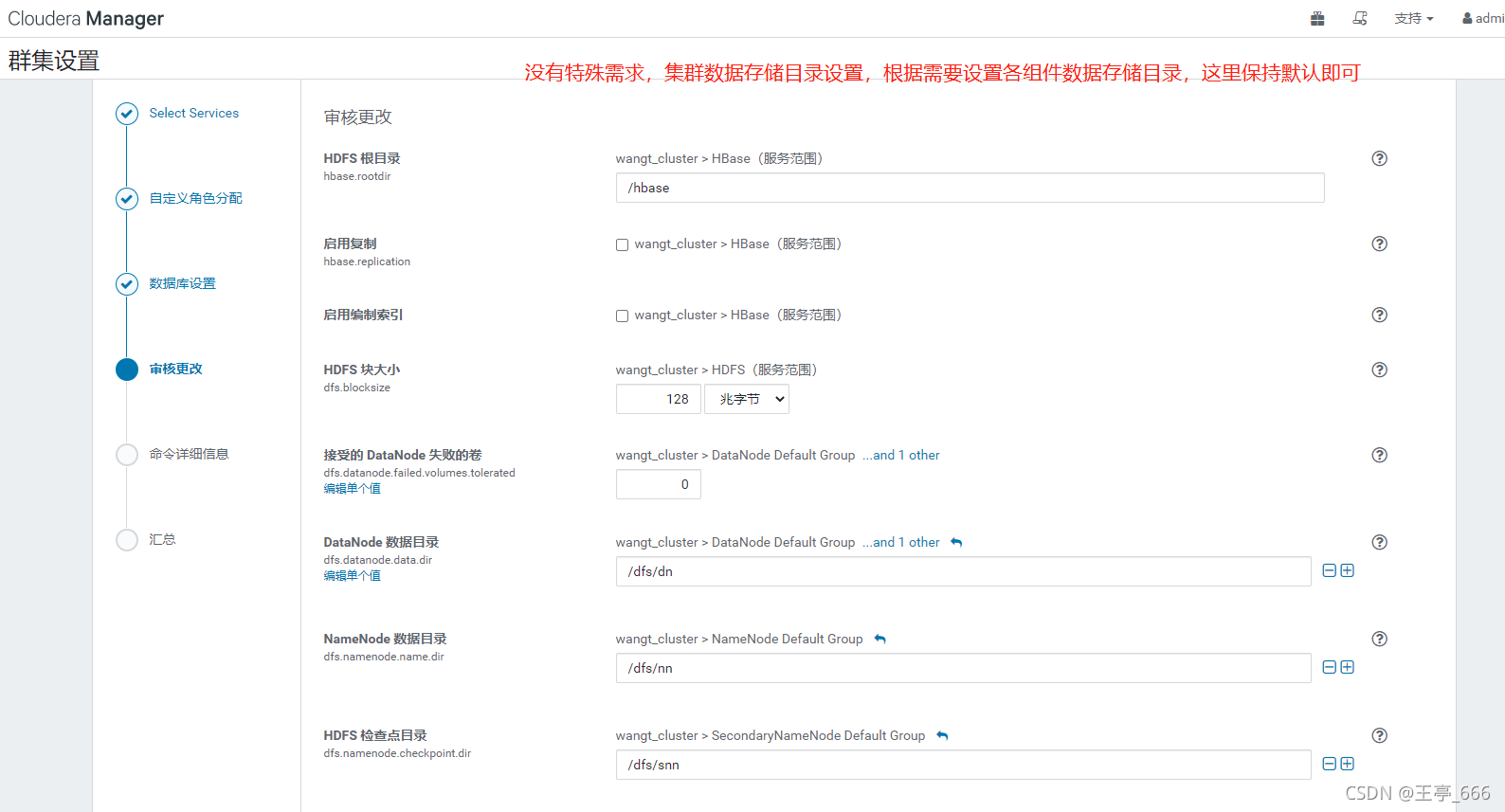The image size is (1505, 812).
Task: Focus the 128 block size field
Action: coord(659,399)
